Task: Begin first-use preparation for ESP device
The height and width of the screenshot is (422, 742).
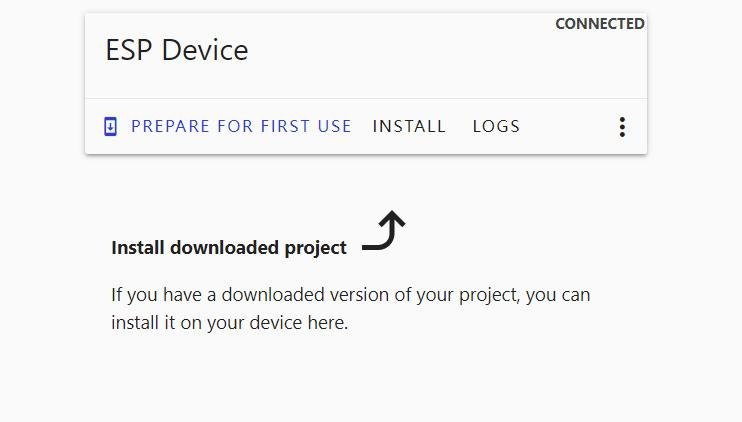Action: click(228, 126)
